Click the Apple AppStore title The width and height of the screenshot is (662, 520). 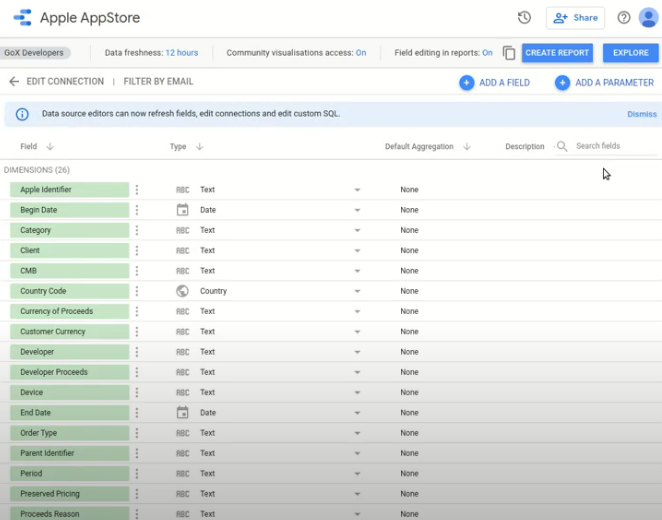[x=90, y=18]
